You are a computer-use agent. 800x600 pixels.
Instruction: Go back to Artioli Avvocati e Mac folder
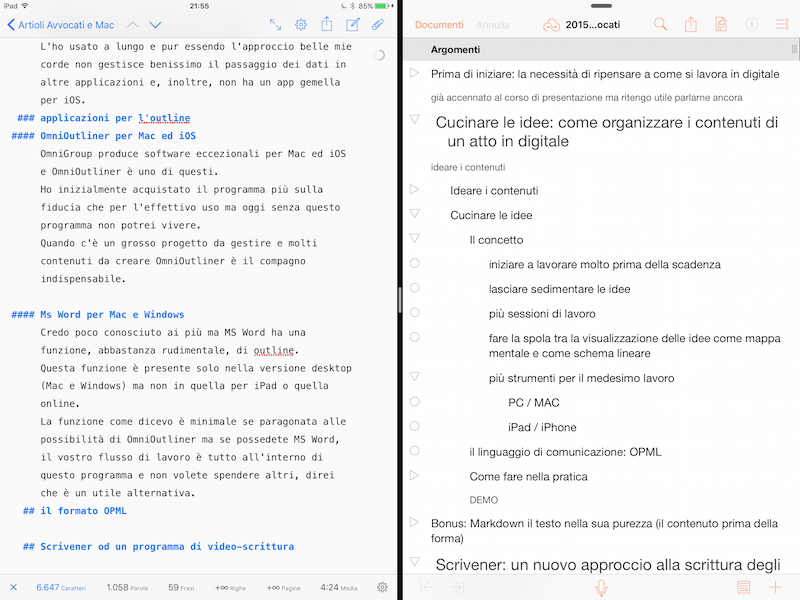(x=61, y=25)
